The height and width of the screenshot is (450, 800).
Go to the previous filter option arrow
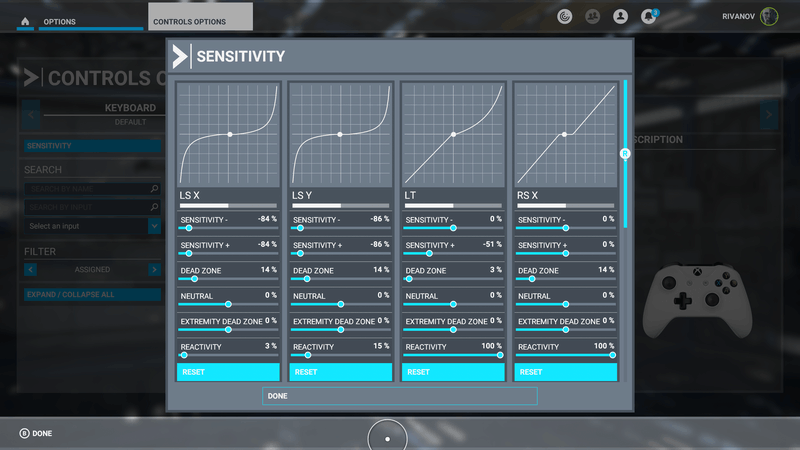click(x=31, y=269)
